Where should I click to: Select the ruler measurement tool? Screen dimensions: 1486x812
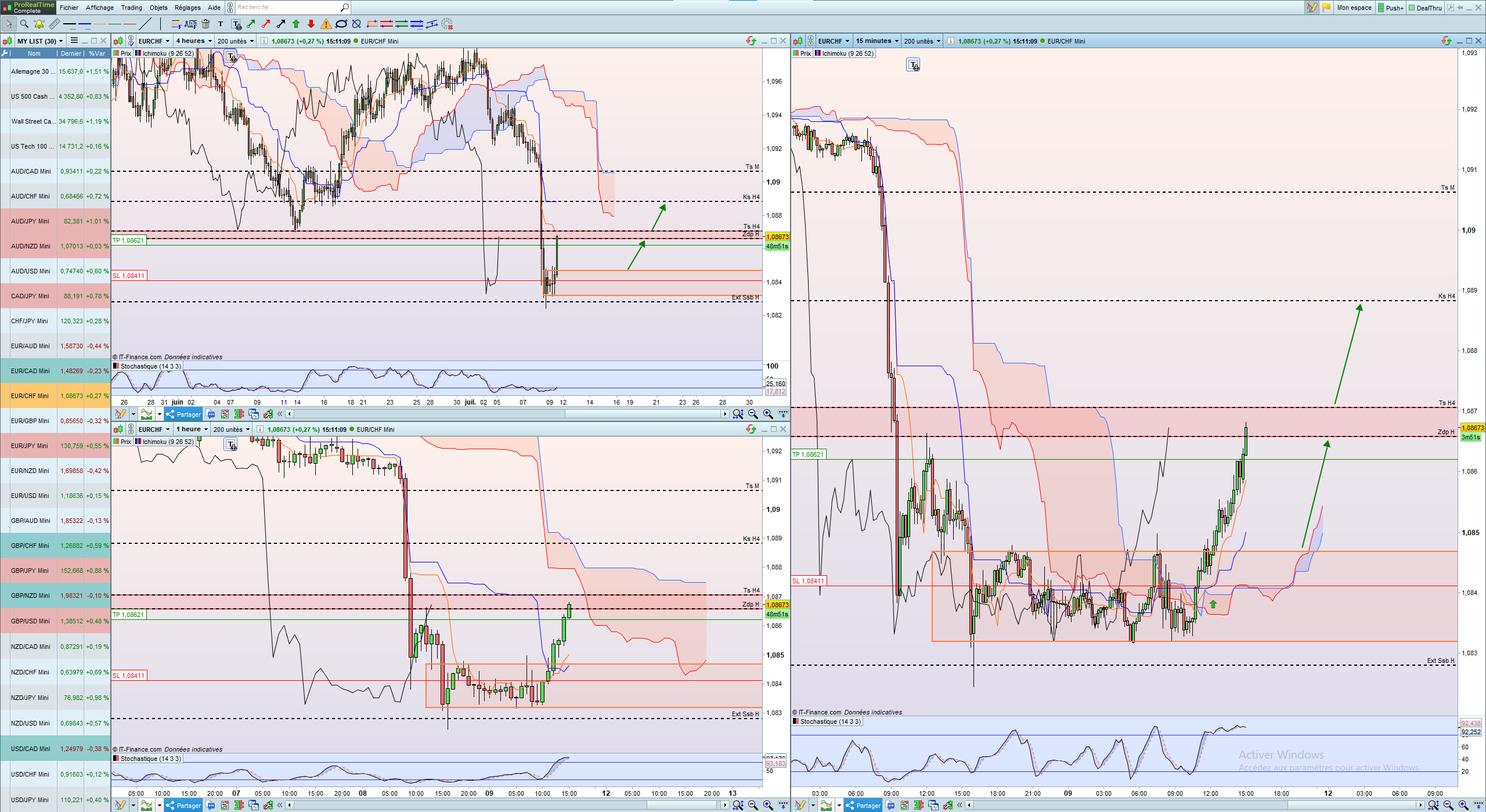coord(54,24)
